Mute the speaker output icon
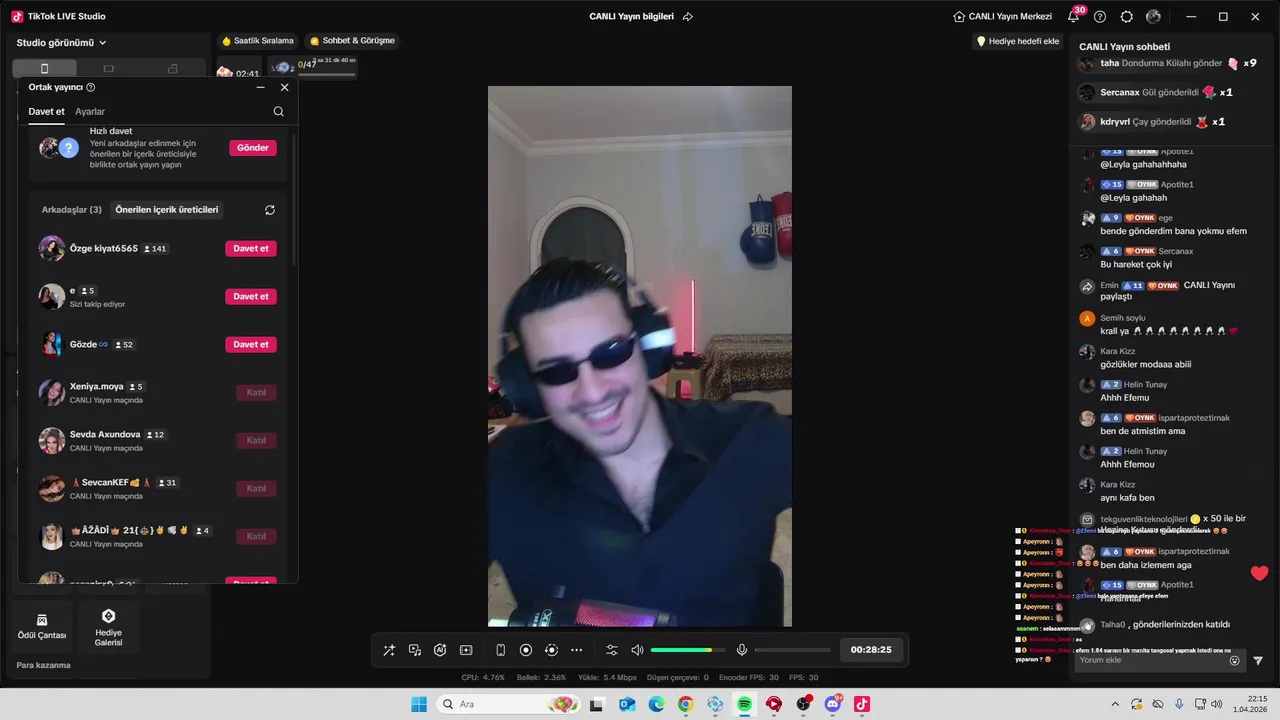Viewport: 1280px width, 720px height. pyautogui.click(x=637, y=650)
